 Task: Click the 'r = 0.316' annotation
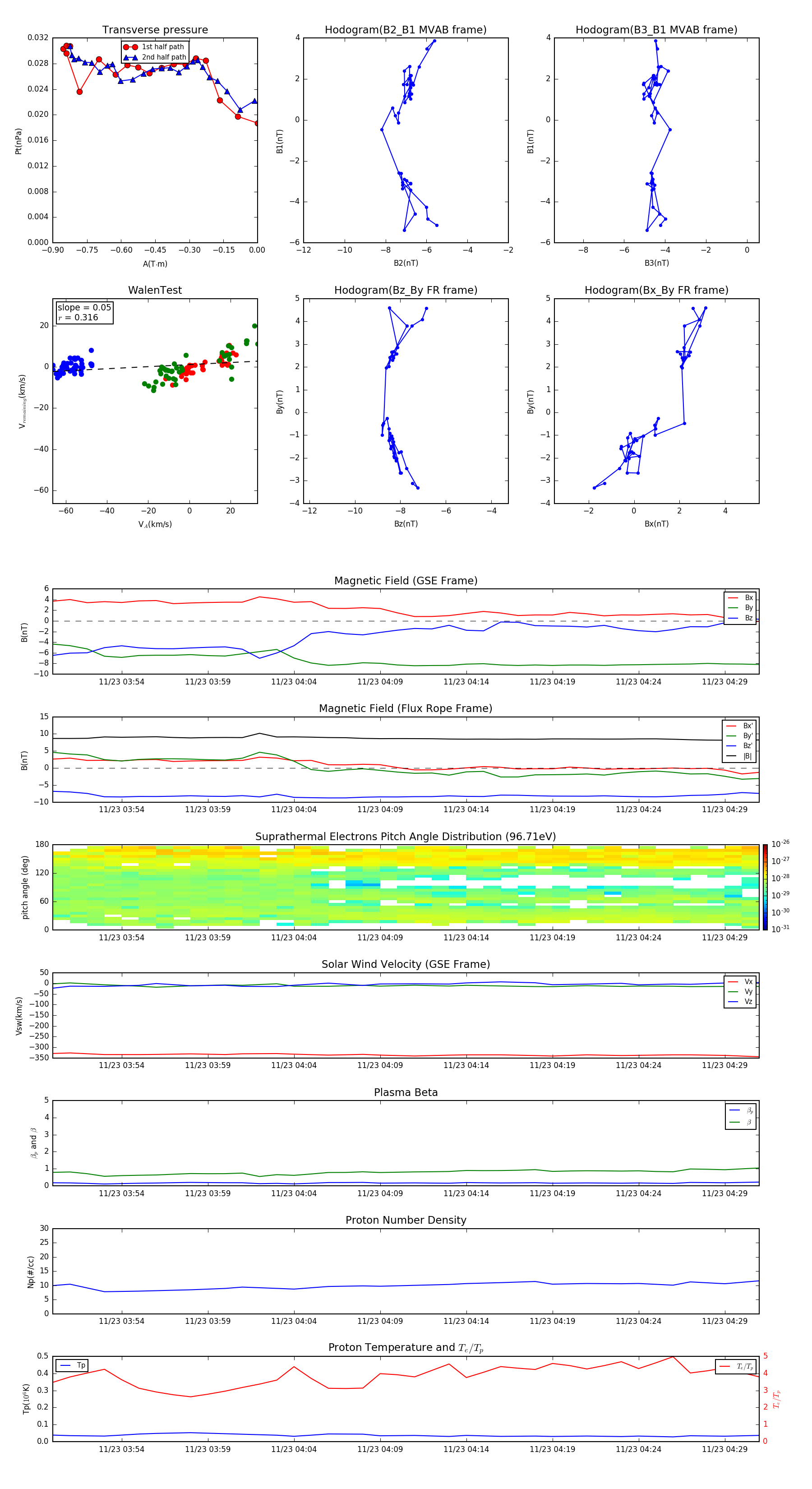click(x=78, y=317)
